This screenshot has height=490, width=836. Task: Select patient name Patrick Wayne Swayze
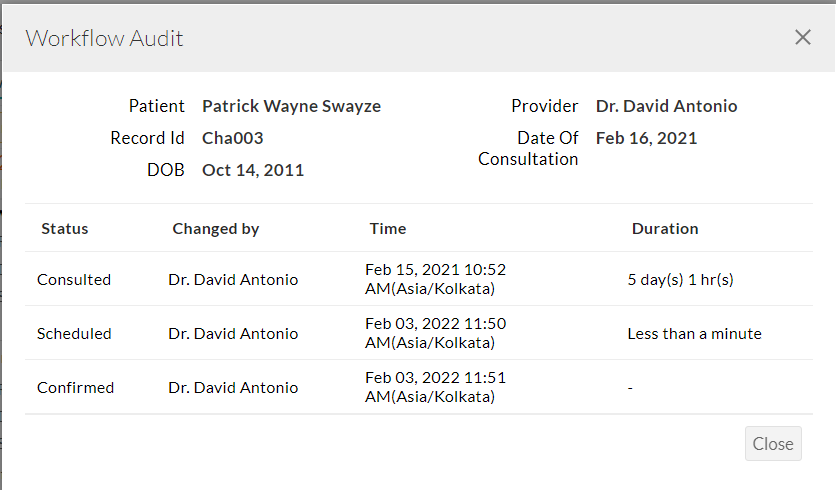tap(291, 106)
